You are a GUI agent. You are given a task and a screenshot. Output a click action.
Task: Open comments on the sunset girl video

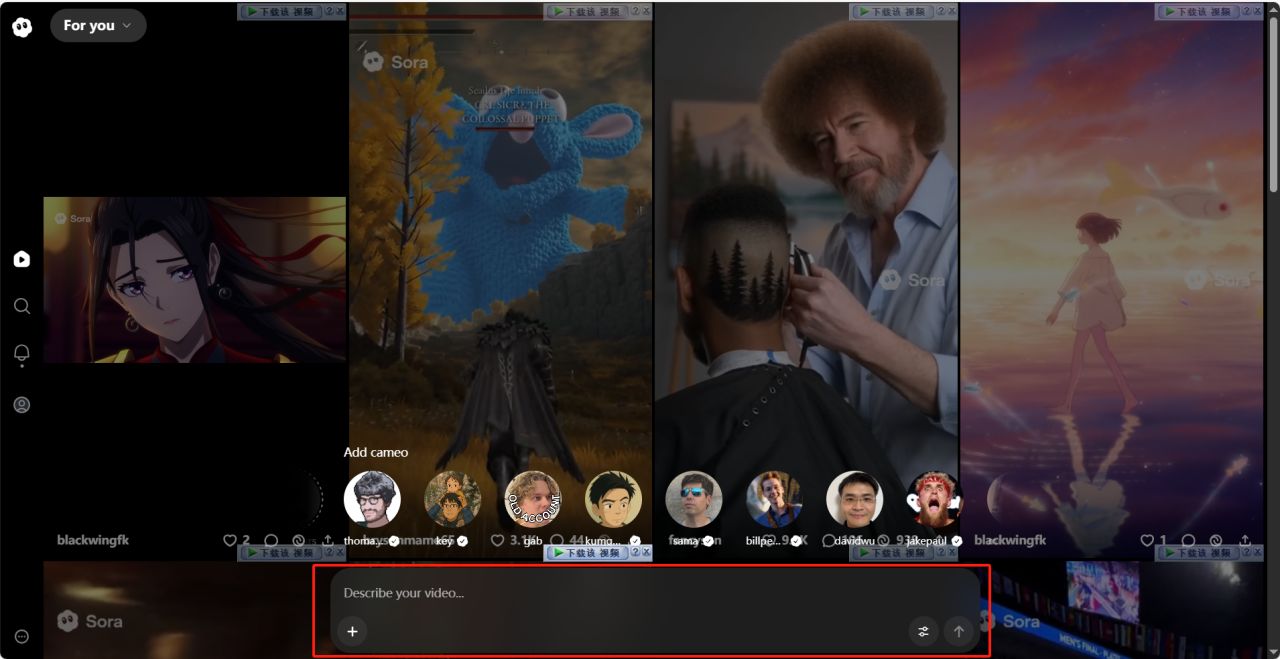(1189, 540)
